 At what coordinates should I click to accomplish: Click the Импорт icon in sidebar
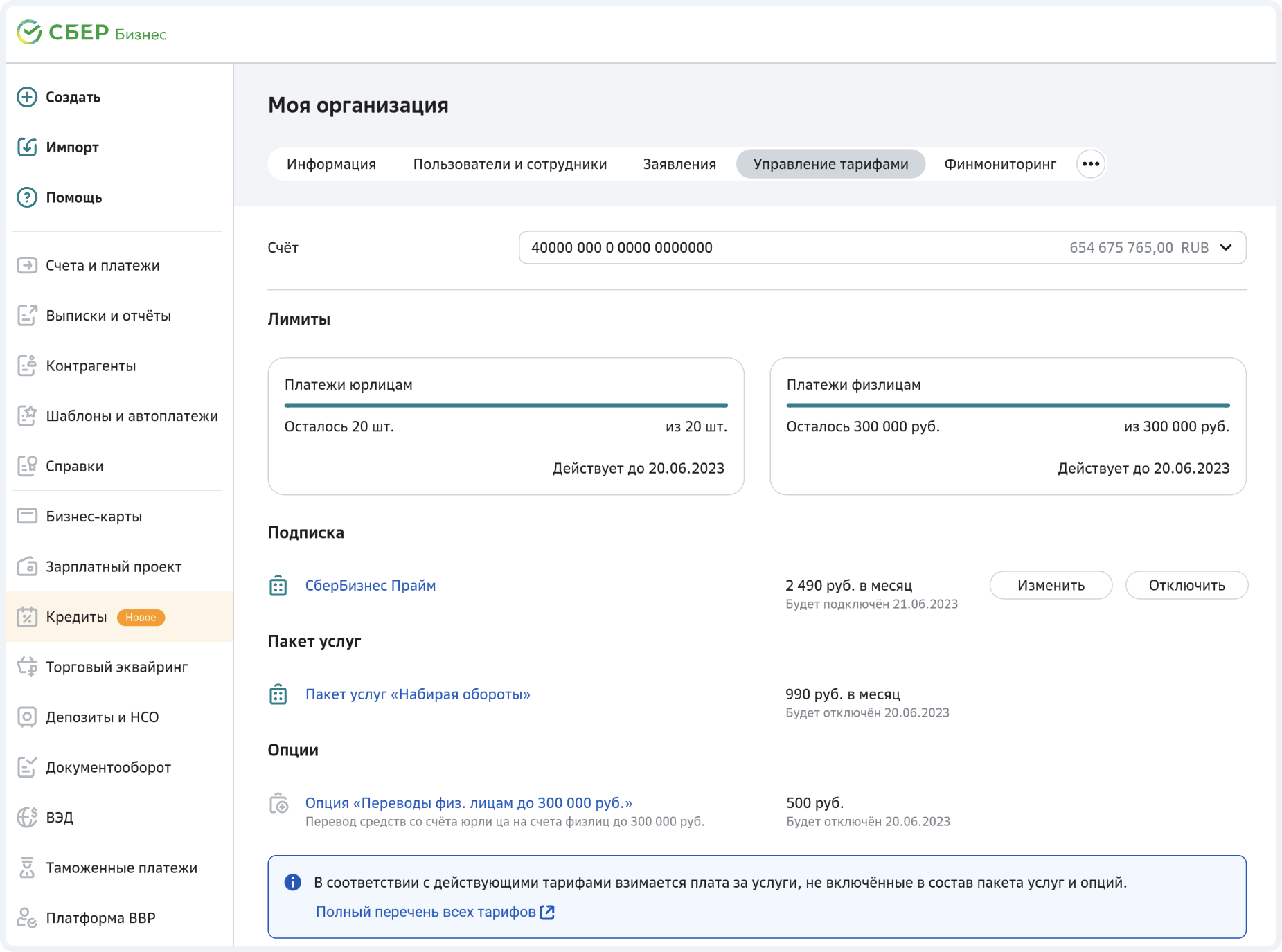[x=27, y=147]
